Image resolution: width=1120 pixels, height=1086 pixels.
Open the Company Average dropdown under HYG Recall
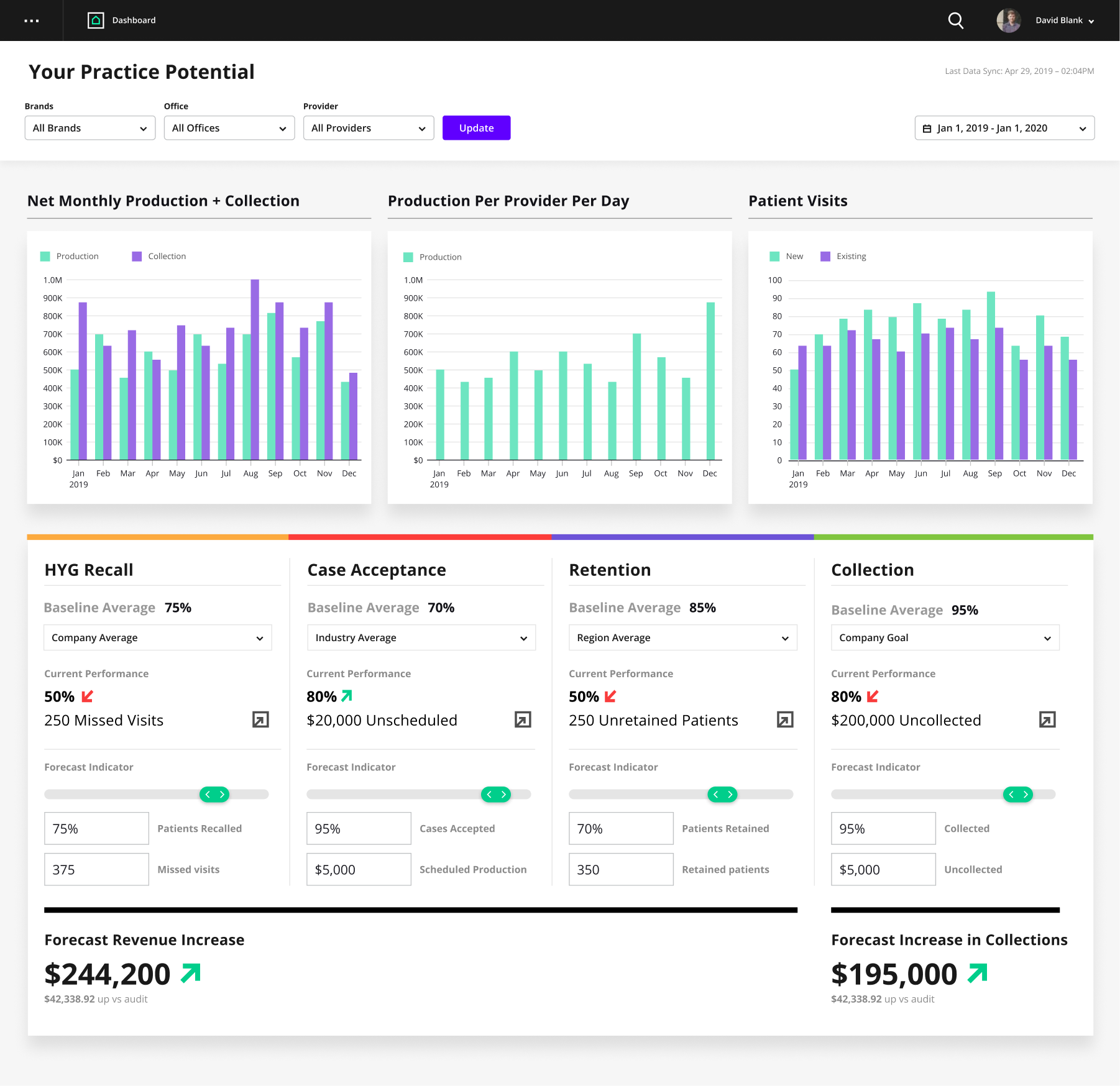[x=157, y=637]
